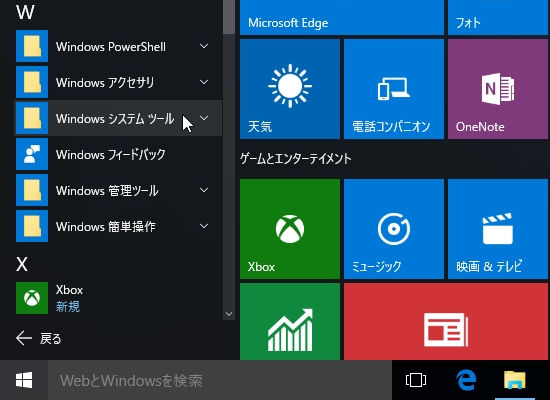This screenshot has height=400, width=550.
Task: Click the 新規 label under Xbox
Action: tap(68, 307)
